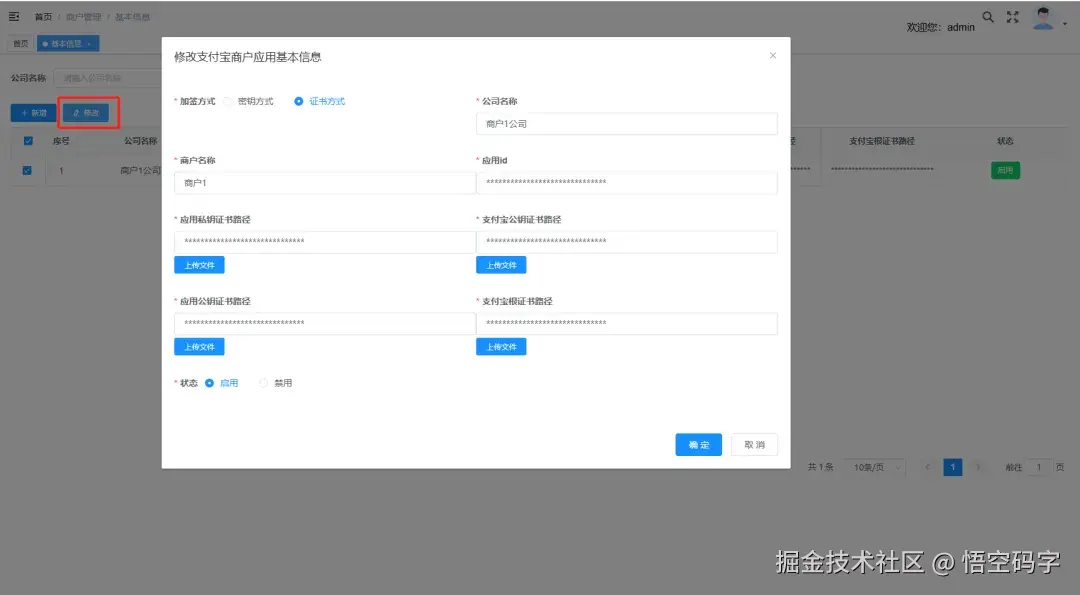Image resolution: width=1080 pixels, height=595 pixels.
Task: Switch to the 首页 tab
Action: (x=19, y=43)
